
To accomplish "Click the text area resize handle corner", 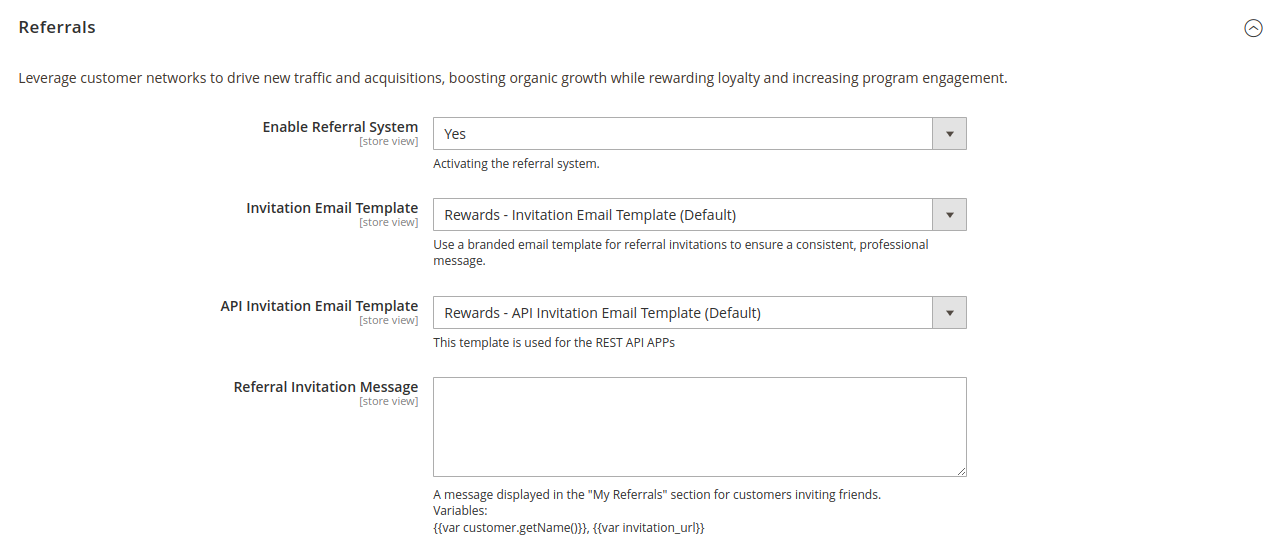I will (961, 471).
